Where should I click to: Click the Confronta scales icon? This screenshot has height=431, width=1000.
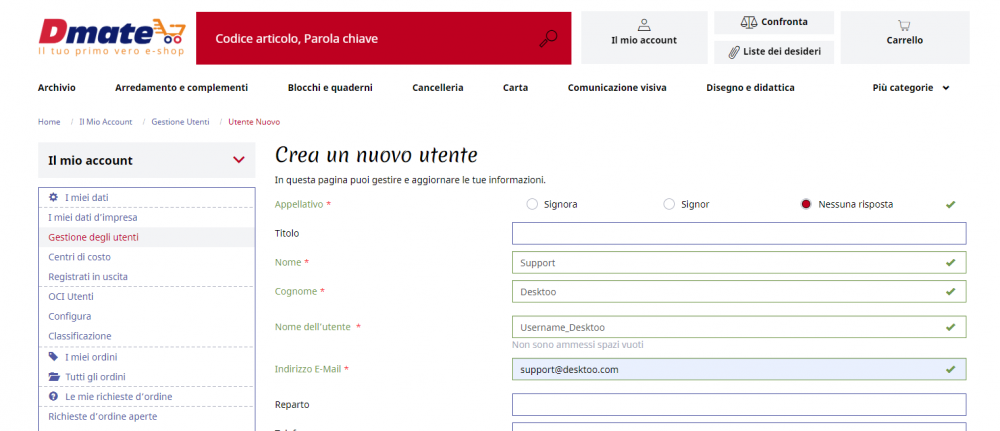pyautogui.click(x=749, y=22)
